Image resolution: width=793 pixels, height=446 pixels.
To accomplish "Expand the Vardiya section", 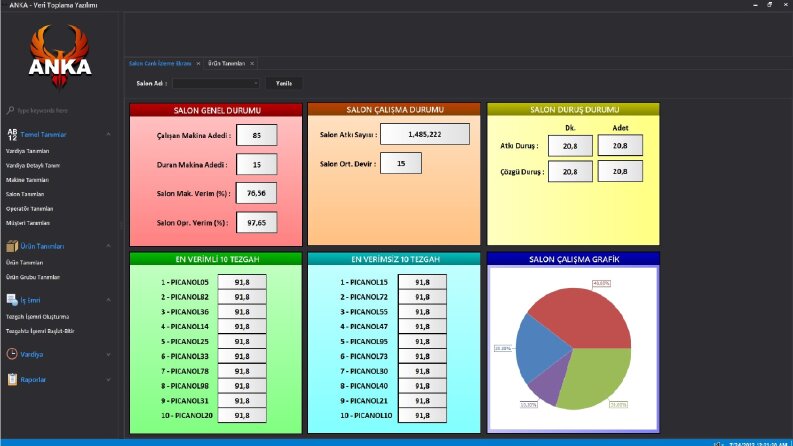I will point(108,354).
